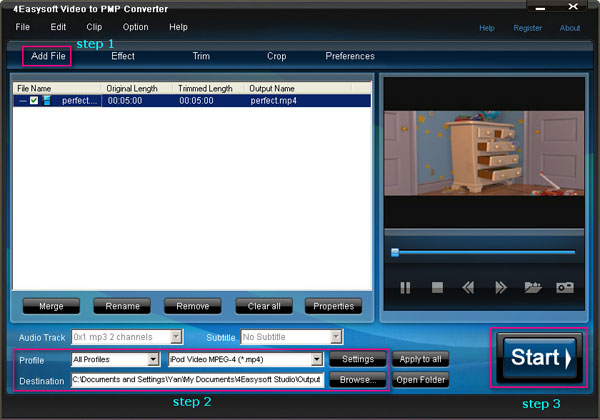
Task: Click the blue Help link
Action: (487, 28)
